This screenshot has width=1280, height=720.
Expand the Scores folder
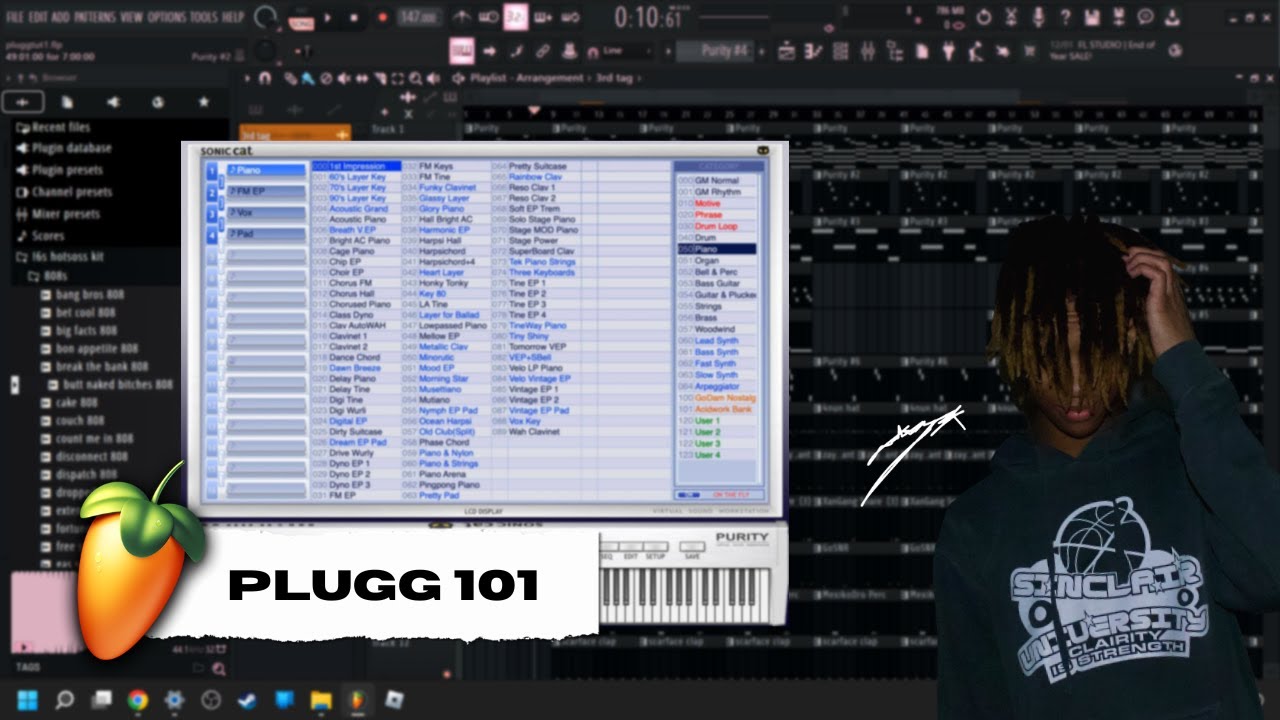40,236
